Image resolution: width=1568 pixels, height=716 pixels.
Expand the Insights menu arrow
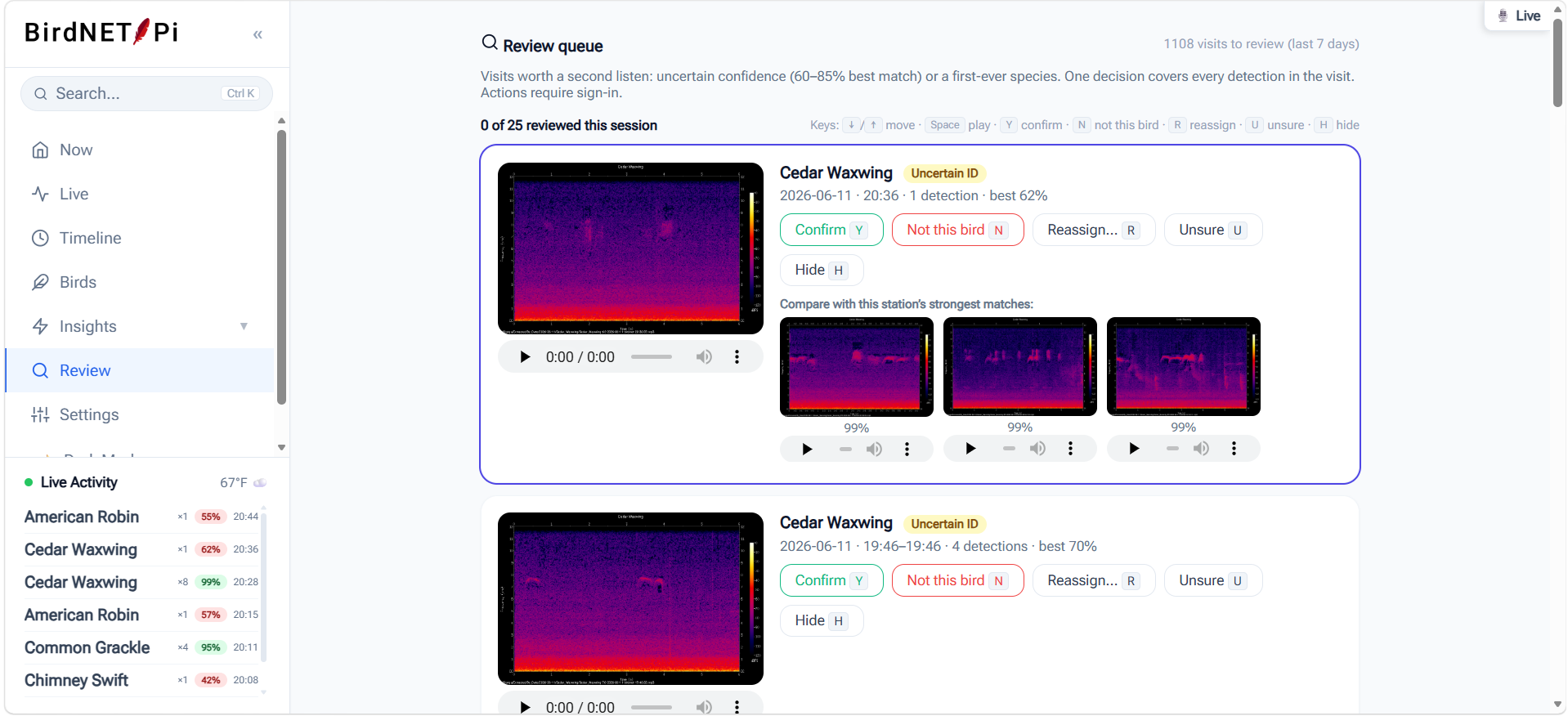tap(244, 326)
